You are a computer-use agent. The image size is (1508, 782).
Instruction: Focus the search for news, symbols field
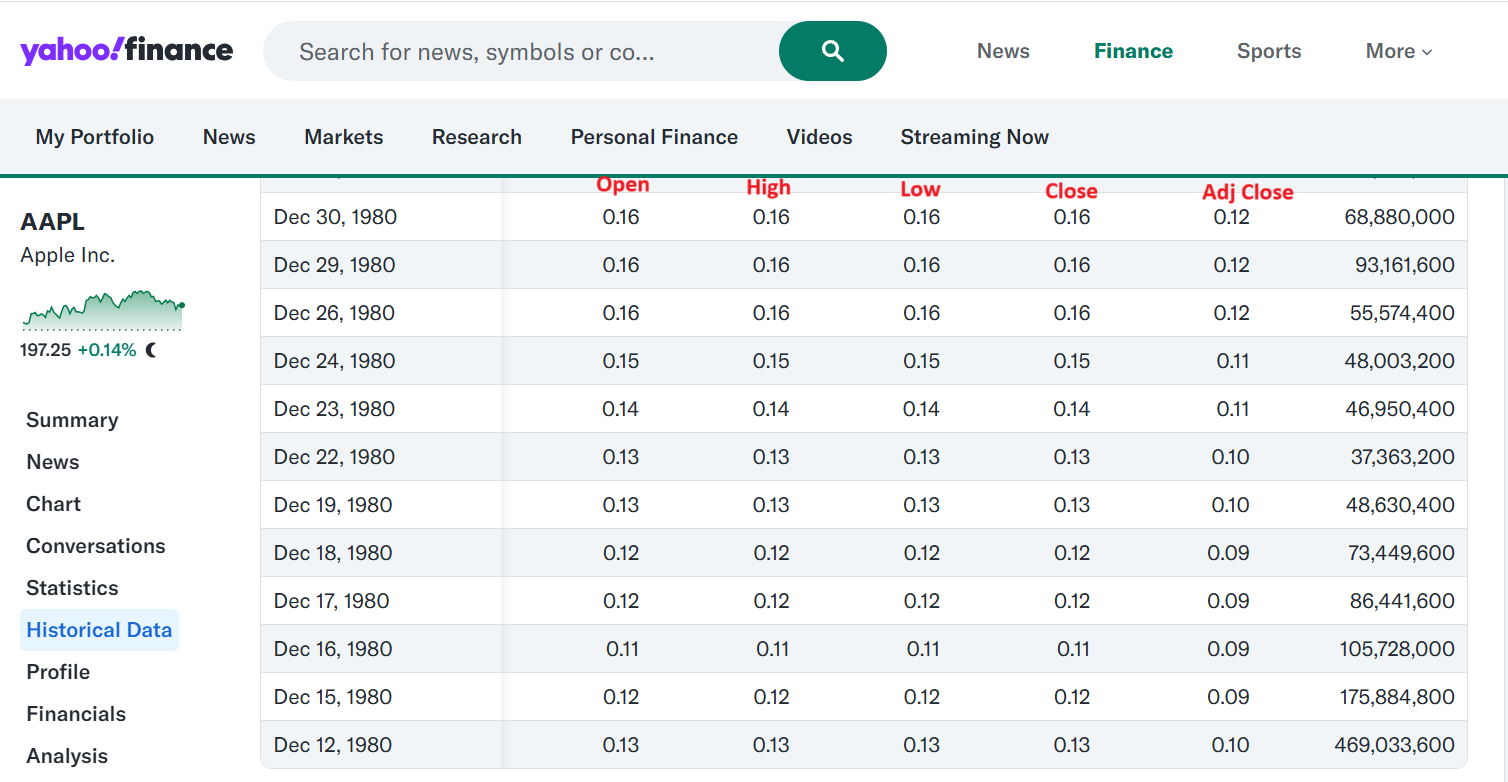coord(521,51)
